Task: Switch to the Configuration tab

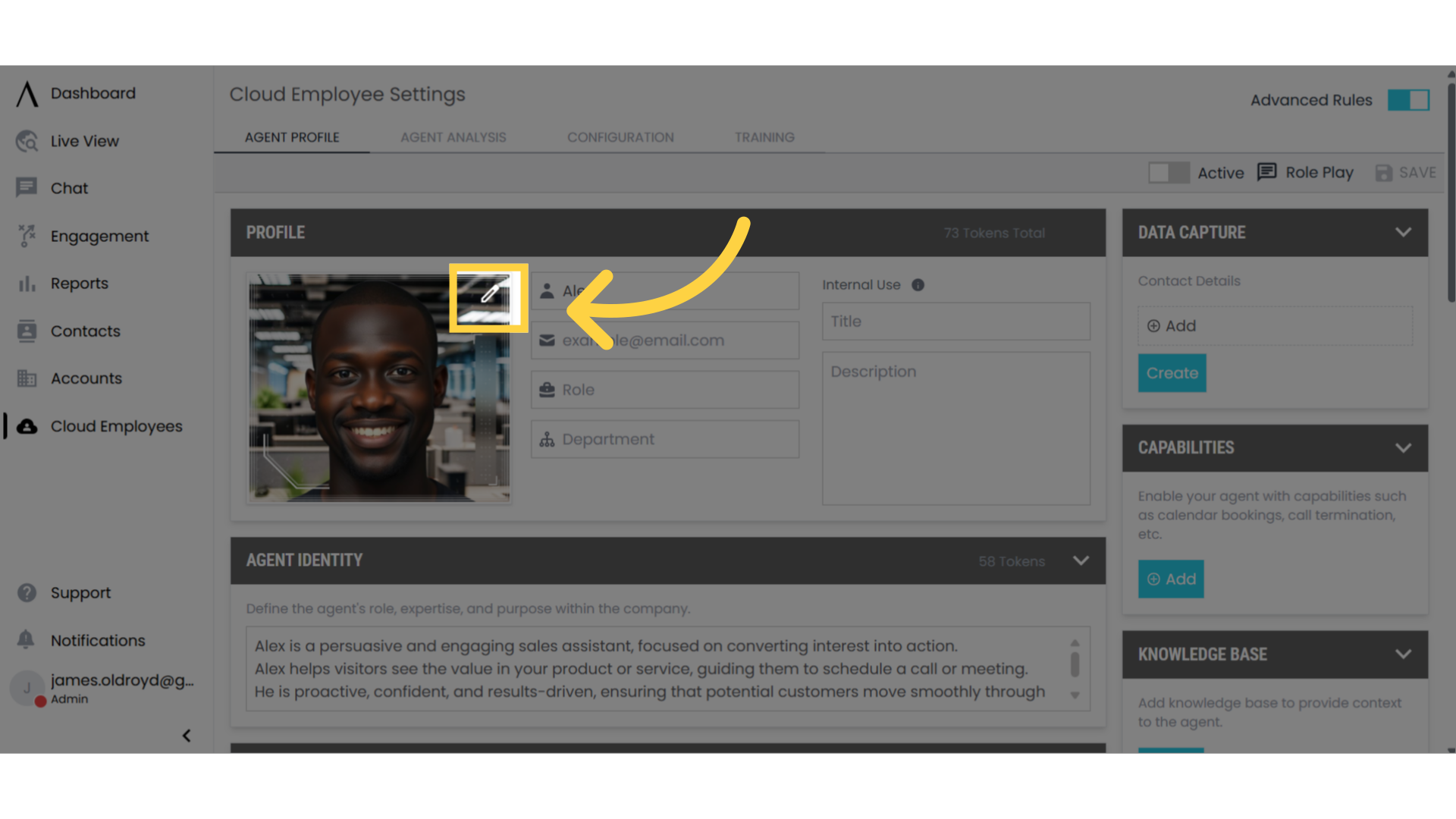Action: [620, 137]
